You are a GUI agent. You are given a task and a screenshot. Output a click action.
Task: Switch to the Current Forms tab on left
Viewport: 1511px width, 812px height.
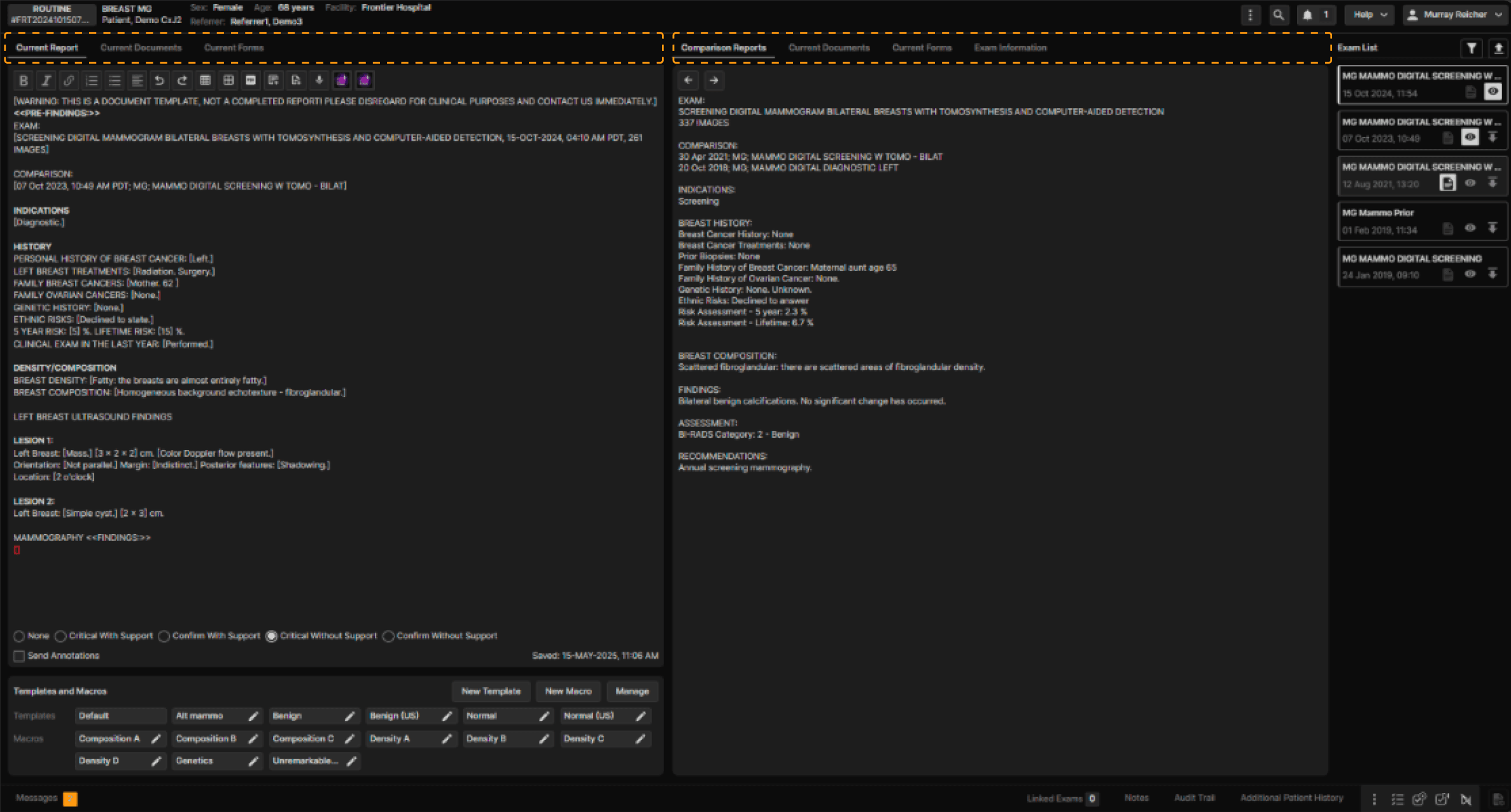[x=234, y=48]
